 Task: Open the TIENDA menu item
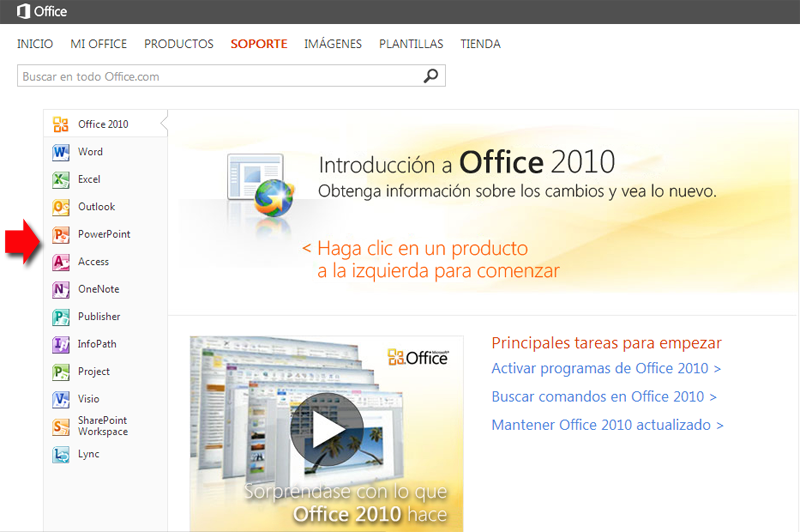click(x=480, y=44)
